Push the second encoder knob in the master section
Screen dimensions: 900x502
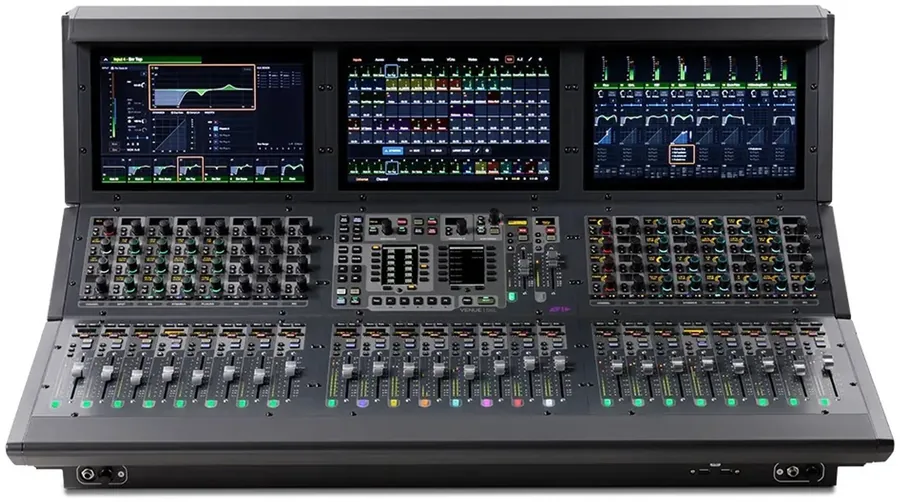[x=461, y=228]
